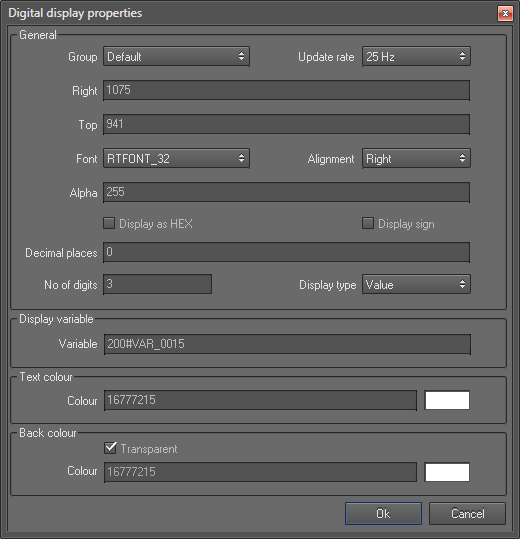Open the Group dropdown showing Default
This screenshot has height=539, width=520.
pos(176,56)
